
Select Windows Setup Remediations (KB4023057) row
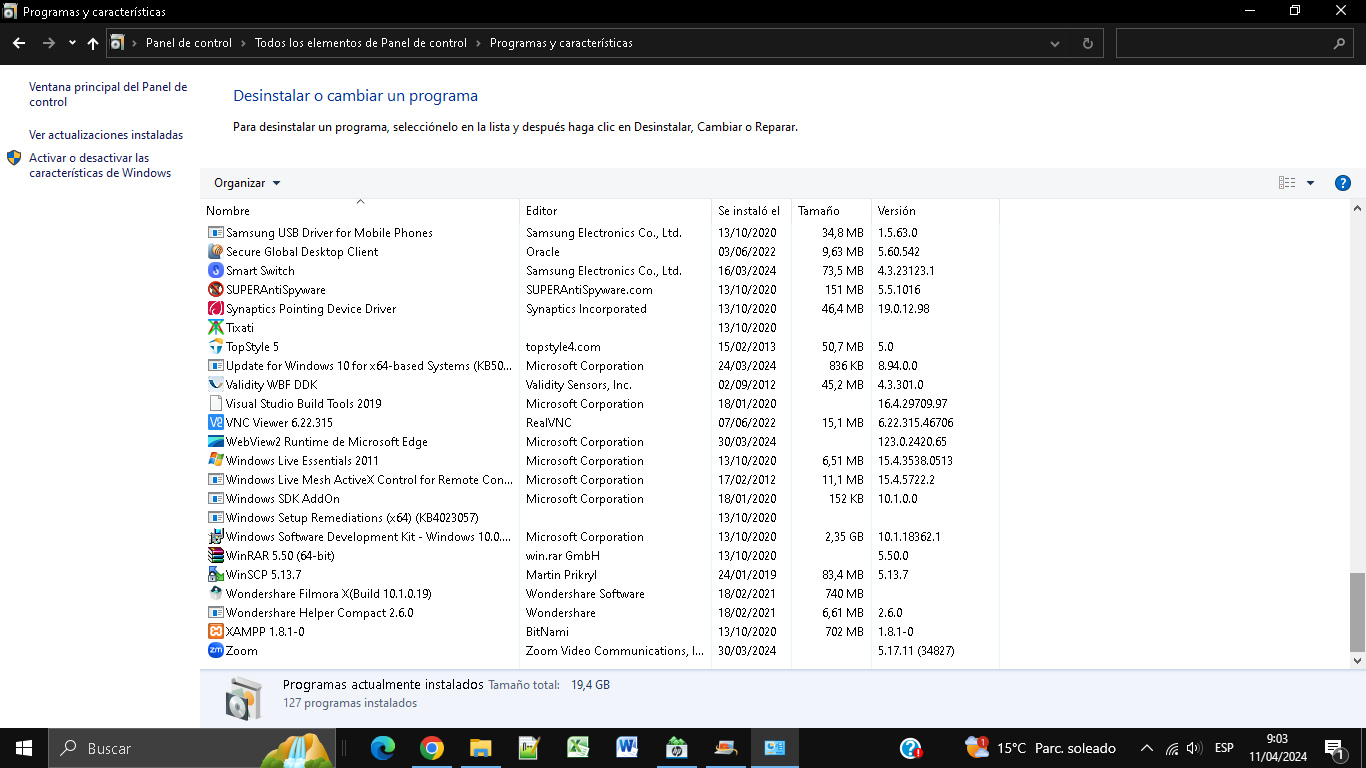600,518
